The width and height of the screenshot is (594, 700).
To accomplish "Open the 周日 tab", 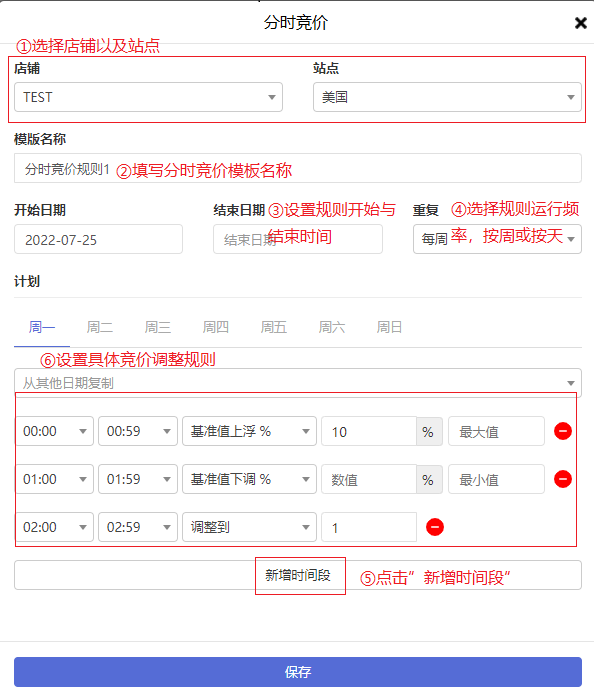I will (x=389, y=327).
